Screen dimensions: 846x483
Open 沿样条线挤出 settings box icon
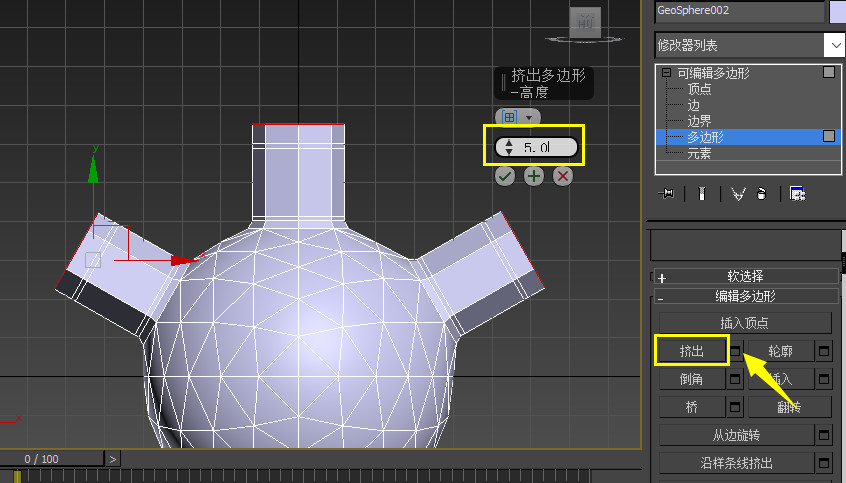click(x=824, y=463)
